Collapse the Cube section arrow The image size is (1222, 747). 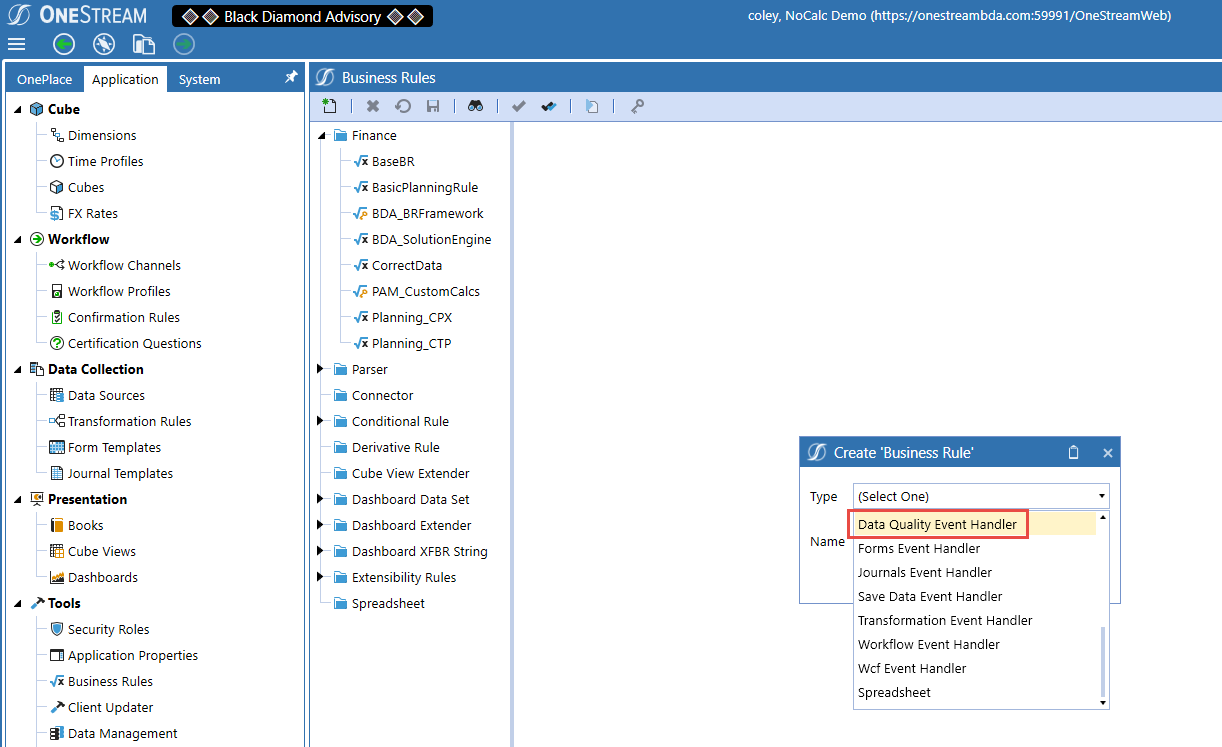click(x=18, y=109)
